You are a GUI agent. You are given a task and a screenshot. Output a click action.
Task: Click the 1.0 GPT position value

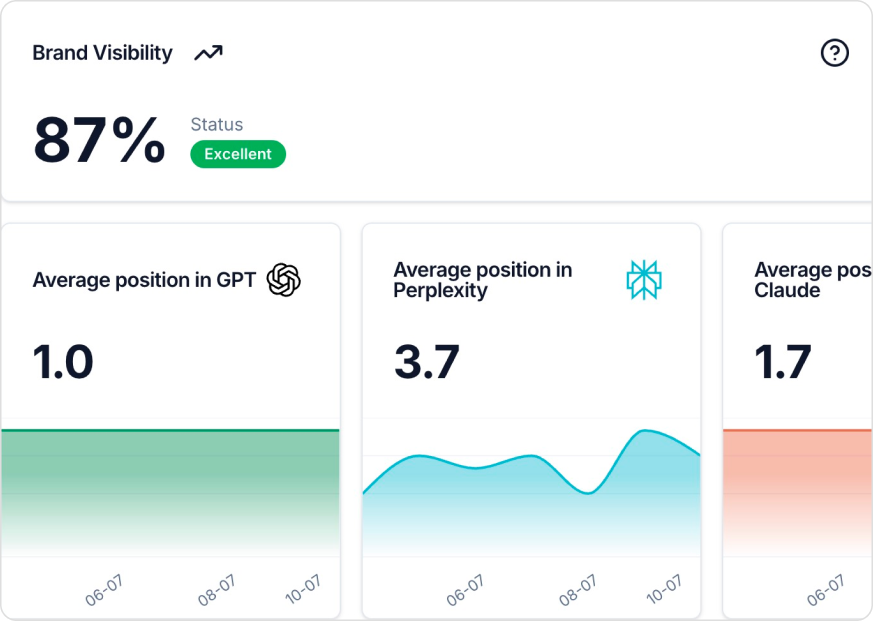coord(63,361)
